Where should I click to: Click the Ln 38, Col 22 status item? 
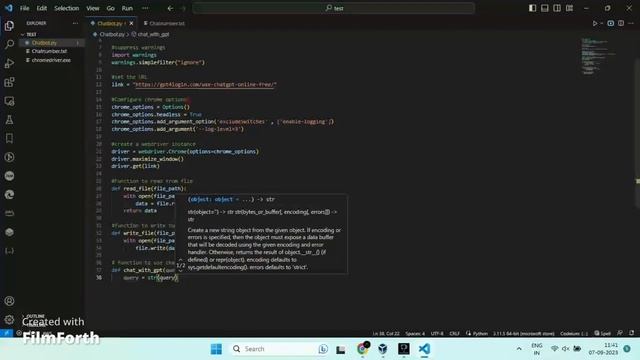pos(386,333)
